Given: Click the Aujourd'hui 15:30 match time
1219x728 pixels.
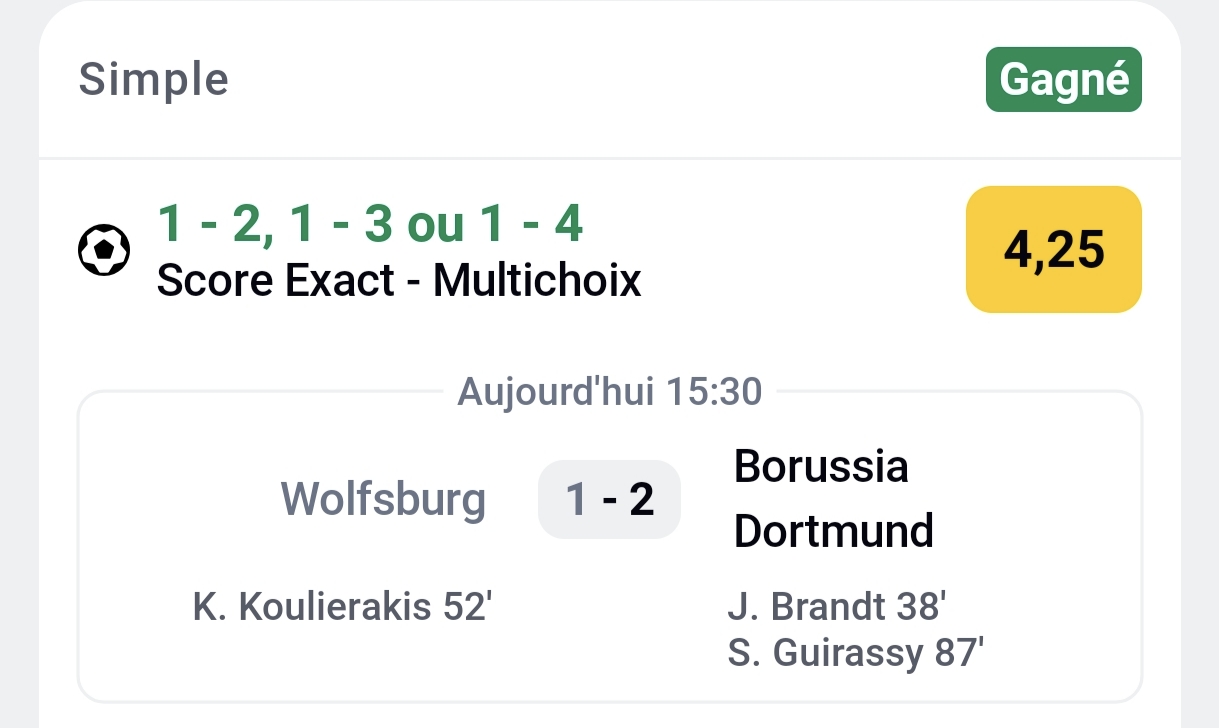Looking at the screenshot, I should (x=609, y=392).
